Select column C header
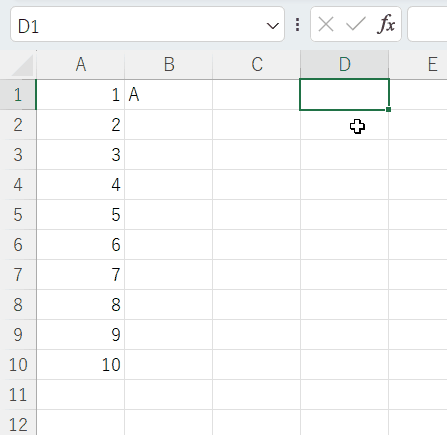The width and height of the screenshot is (447, 435). [x=257, y=64]
